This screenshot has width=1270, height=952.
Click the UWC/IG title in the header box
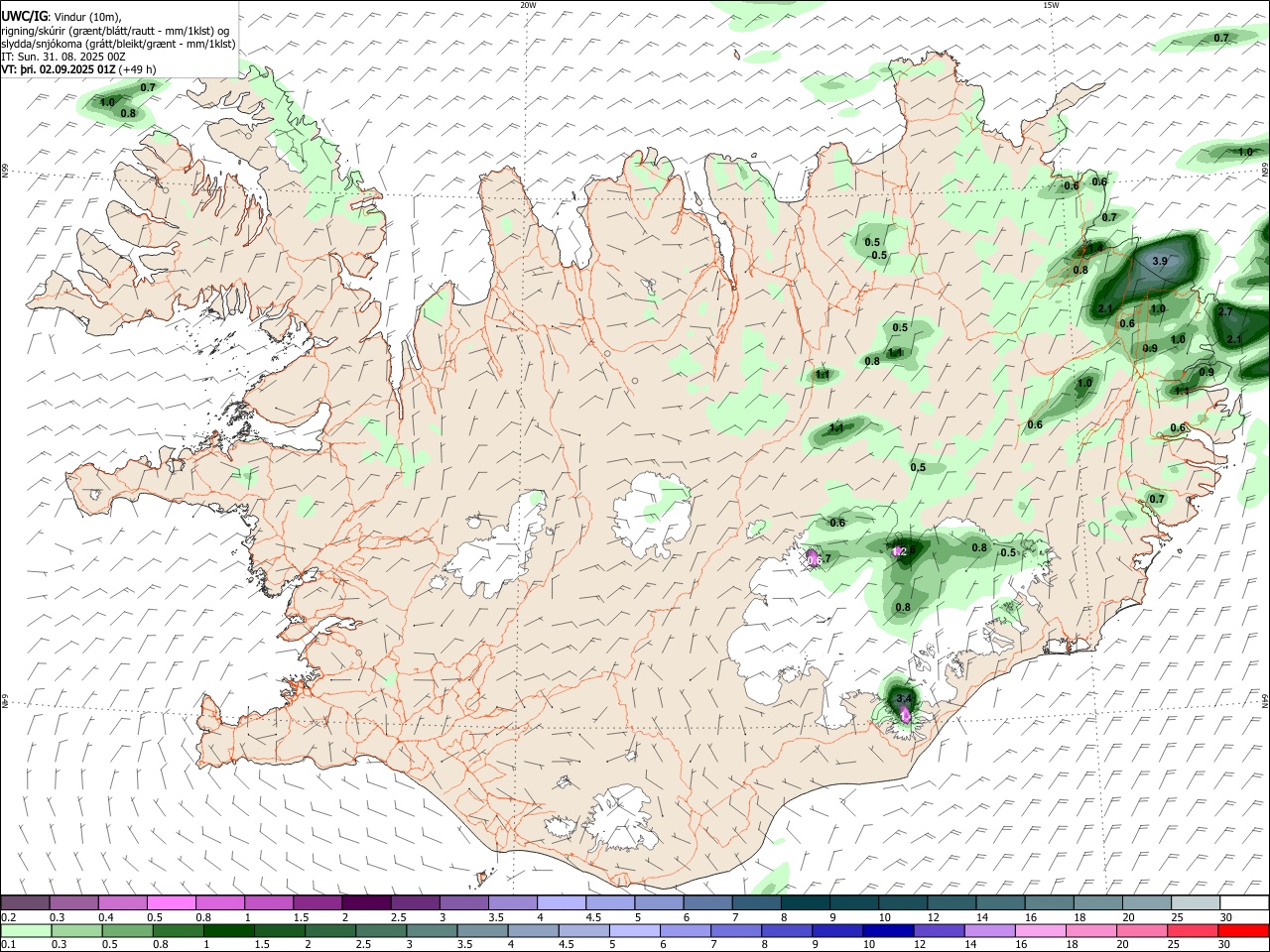(x=24, y=16)
